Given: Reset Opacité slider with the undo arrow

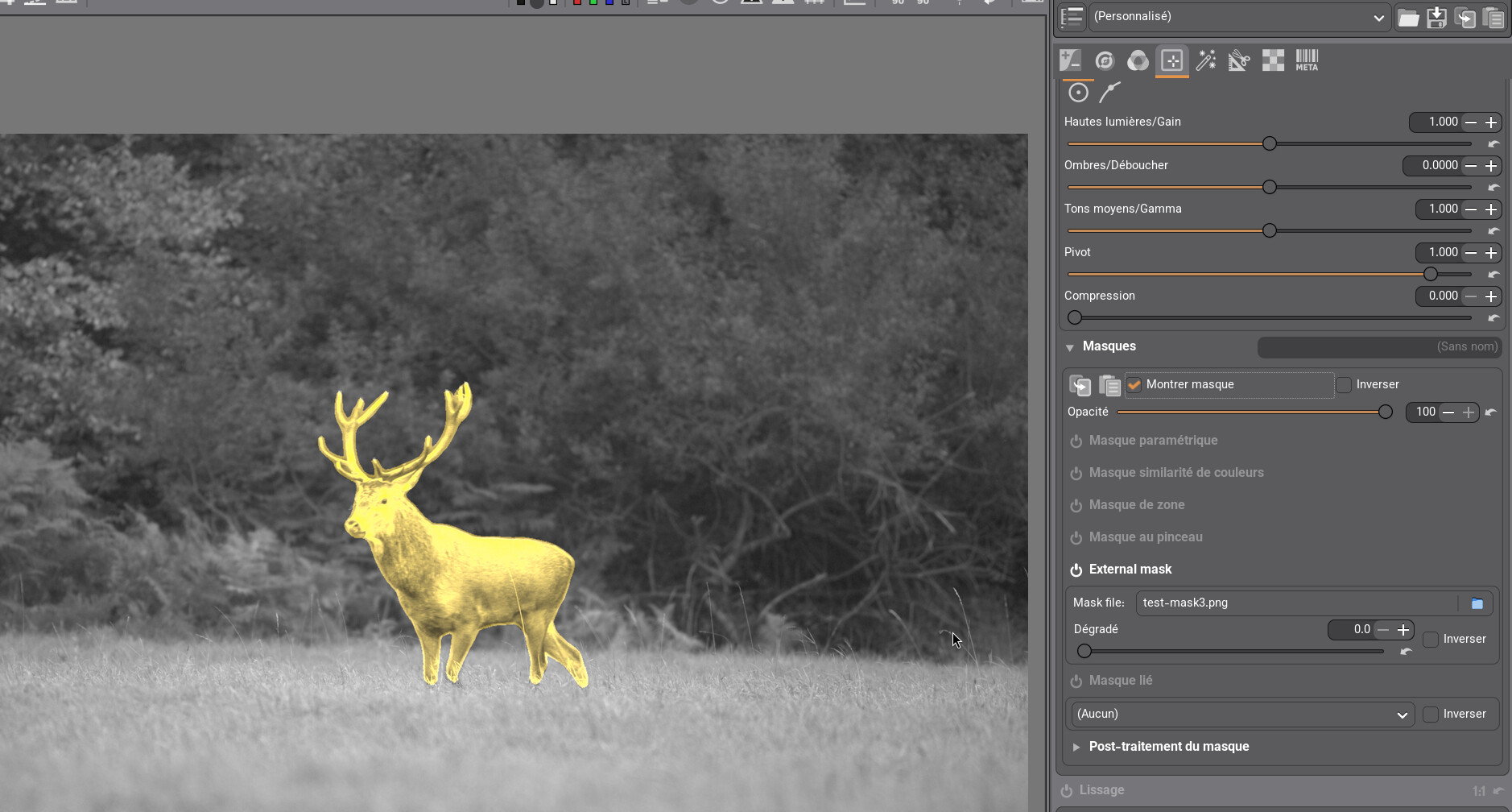Looking at the screenshot, I should click(1491, 412).
